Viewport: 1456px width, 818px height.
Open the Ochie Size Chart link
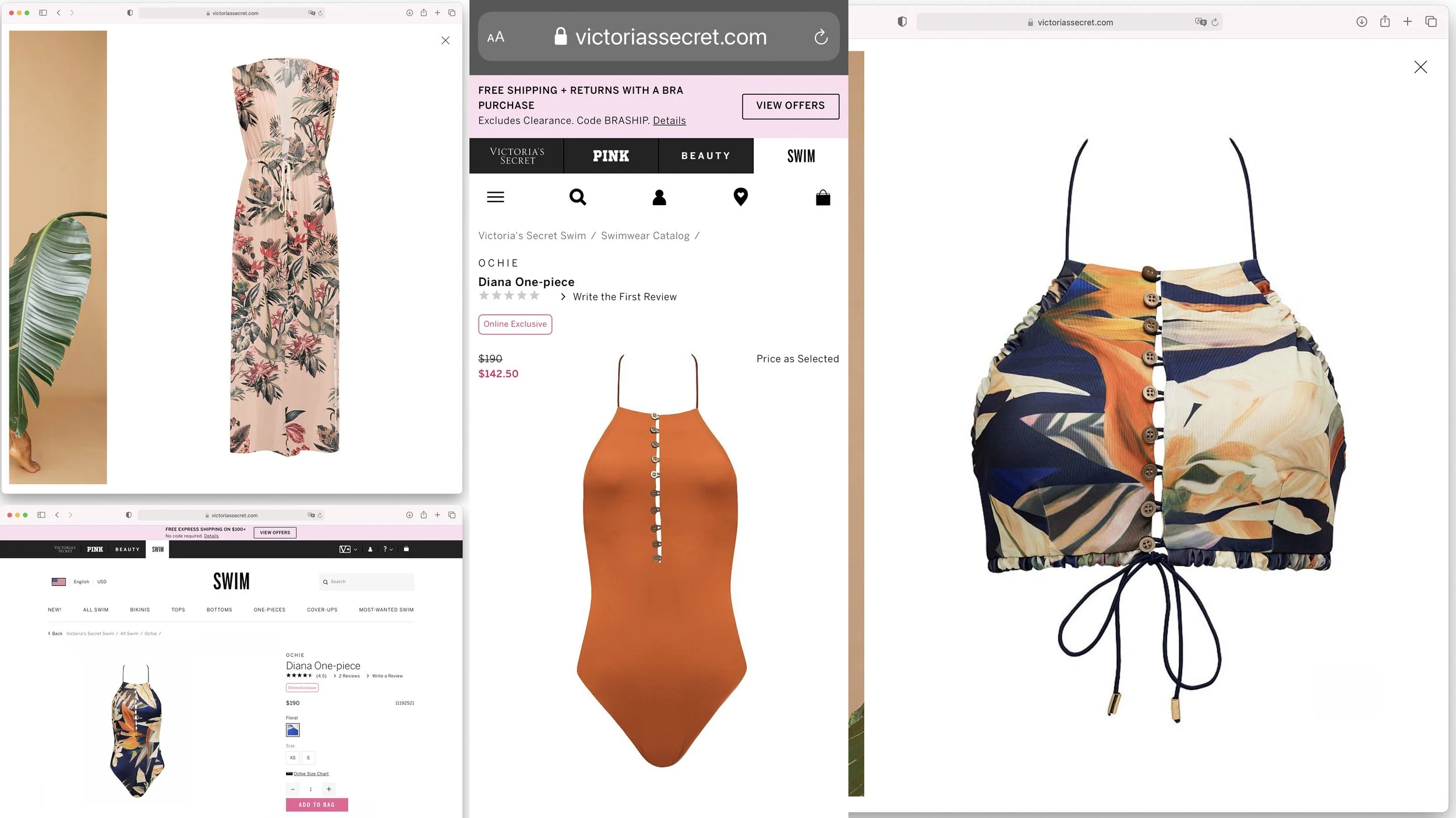click(311, 774)
